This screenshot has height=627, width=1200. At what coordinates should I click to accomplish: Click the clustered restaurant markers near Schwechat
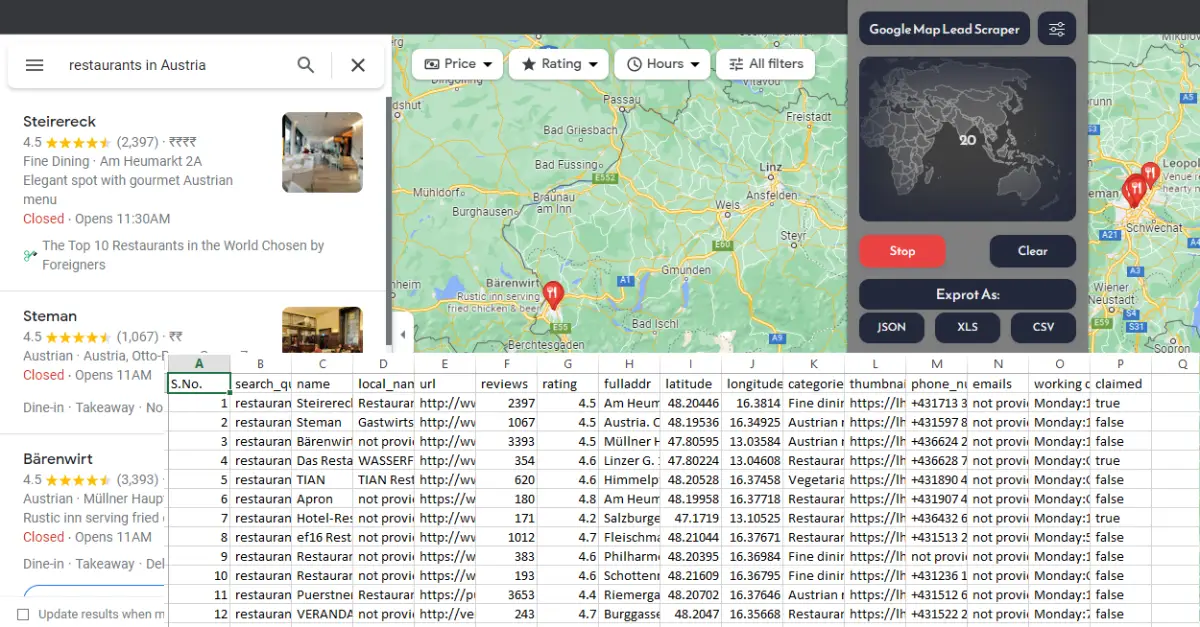[1136, 188]
